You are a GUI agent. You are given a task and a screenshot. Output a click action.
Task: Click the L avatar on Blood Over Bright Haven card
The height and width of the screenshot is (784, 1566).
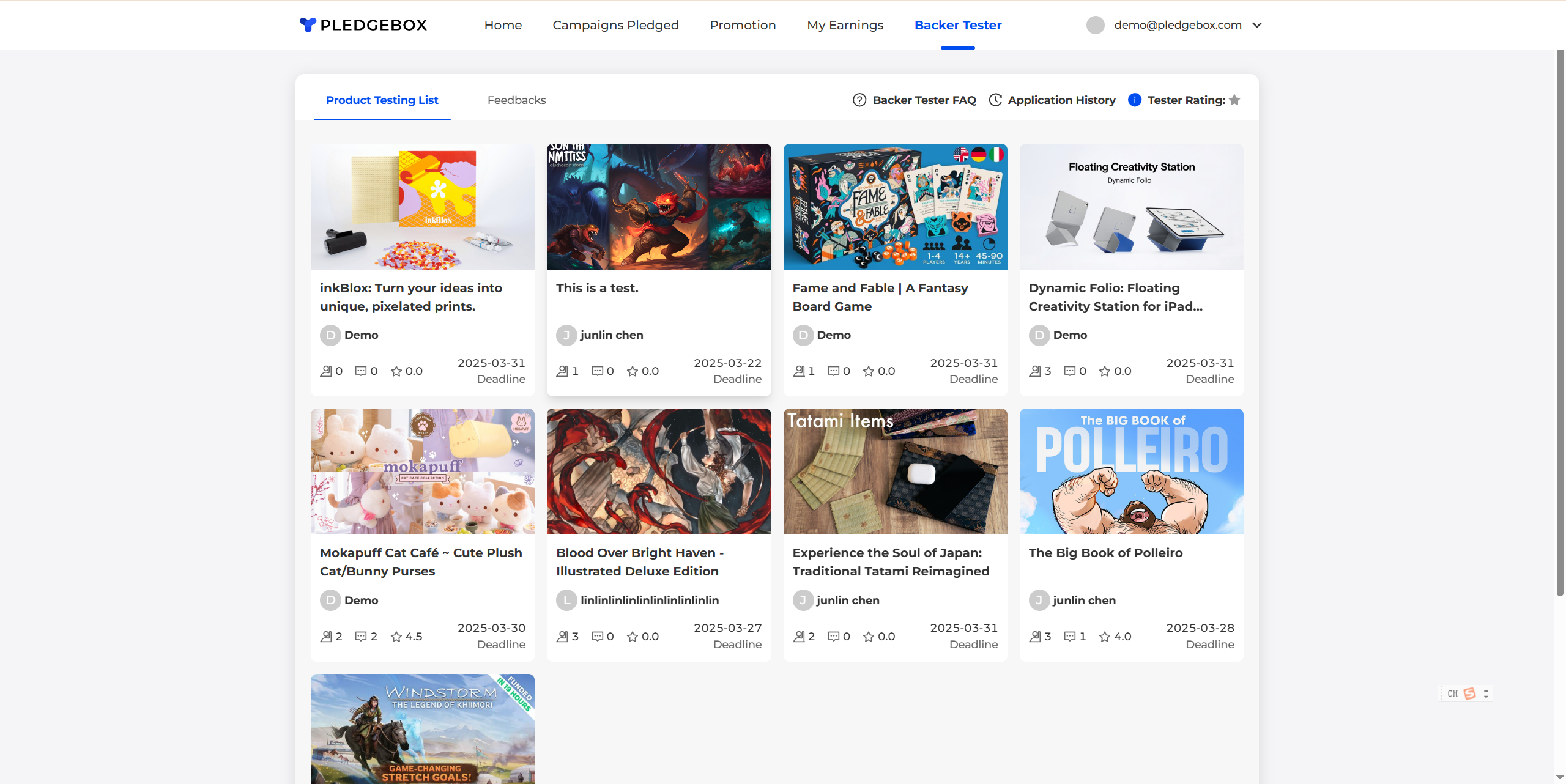pos(566,601)
